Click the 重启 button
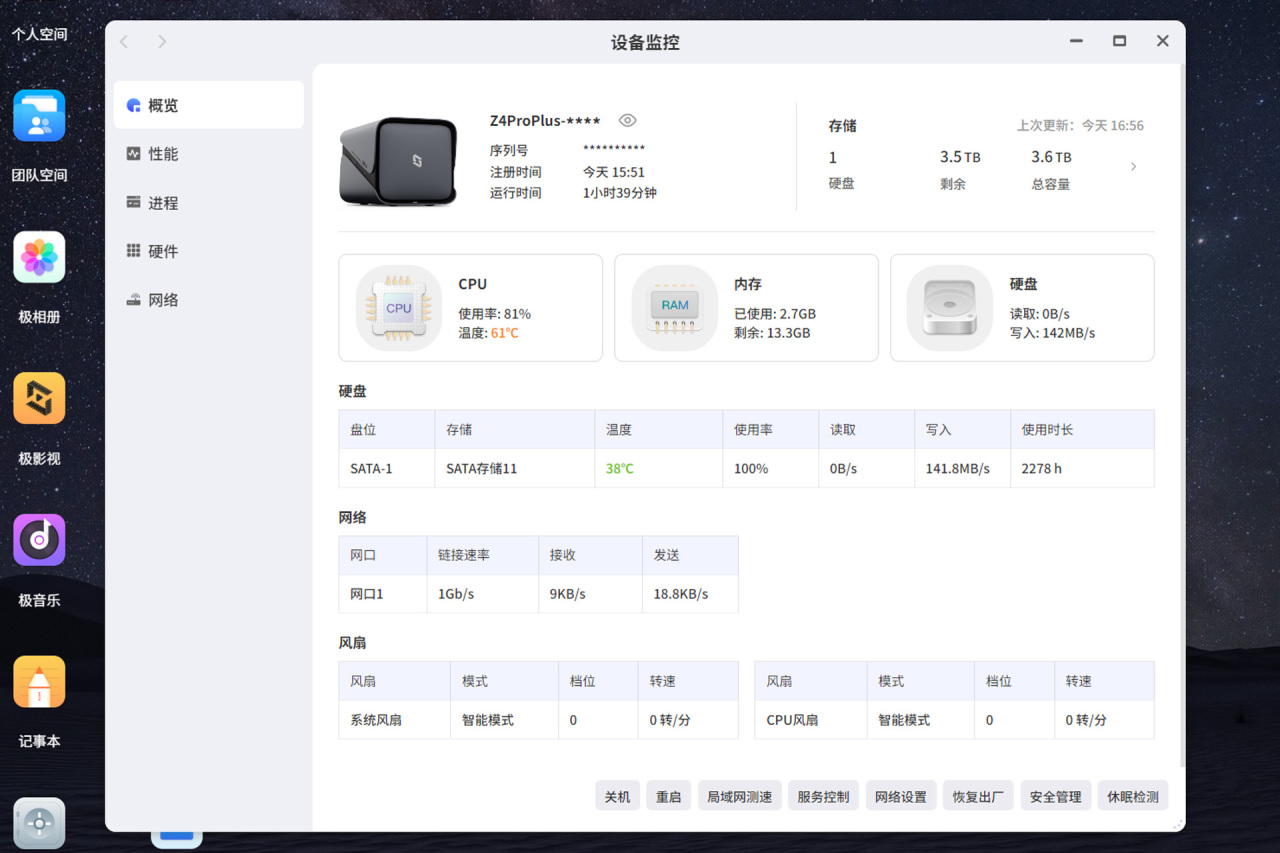 (x=669, y=796)
